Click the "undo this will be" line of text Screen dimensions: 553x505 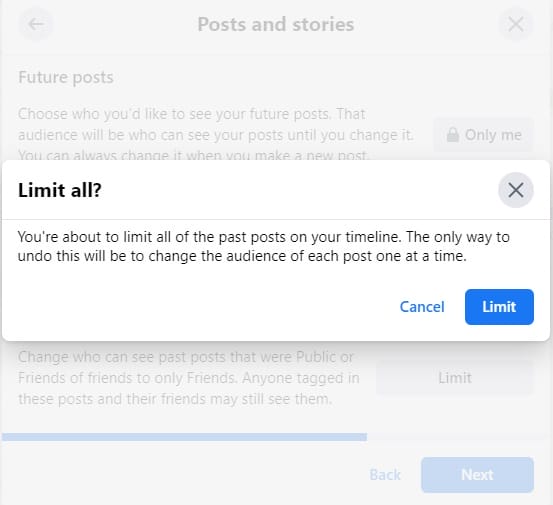(x=242, y=256)
